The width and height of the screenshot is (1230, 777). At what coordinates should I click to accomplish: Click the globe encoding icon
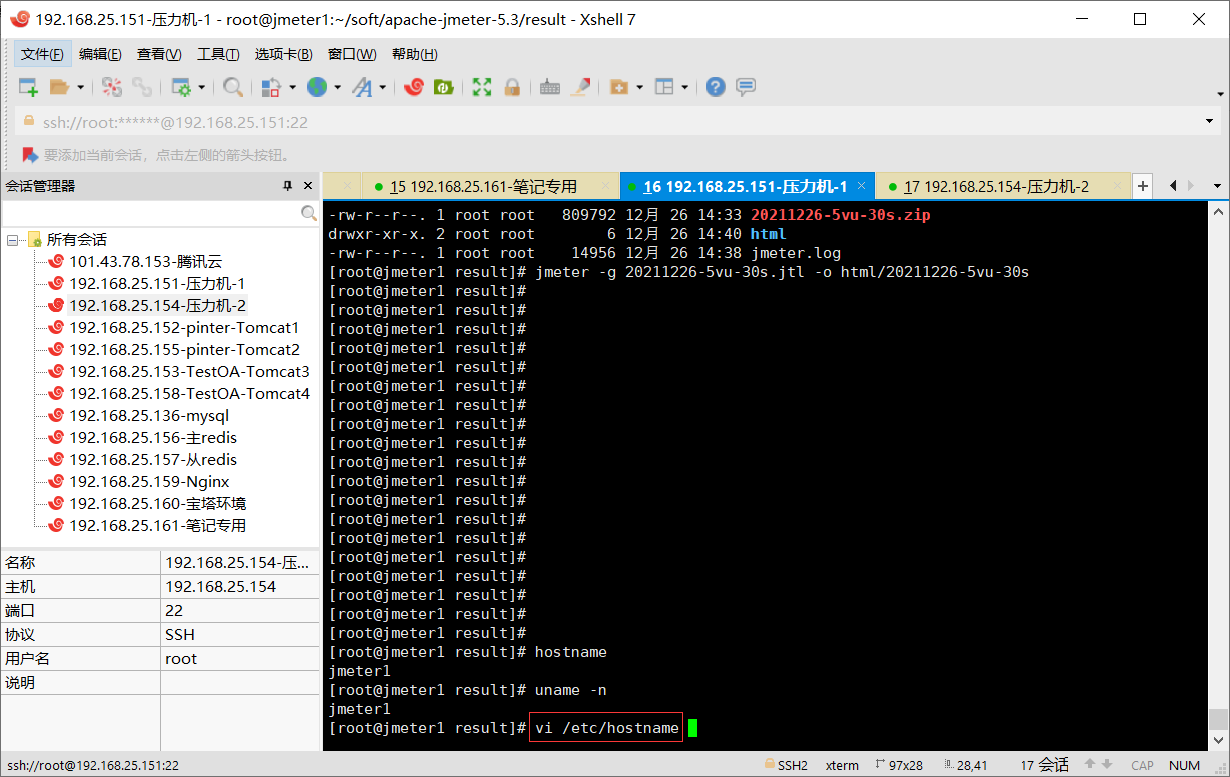point(317,87)
